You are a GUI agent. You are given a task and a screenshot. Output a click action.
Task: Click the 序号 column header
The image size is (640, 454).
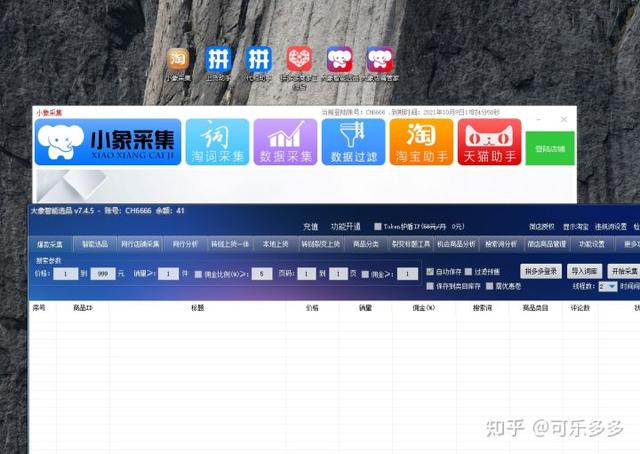tap(39, 308)
